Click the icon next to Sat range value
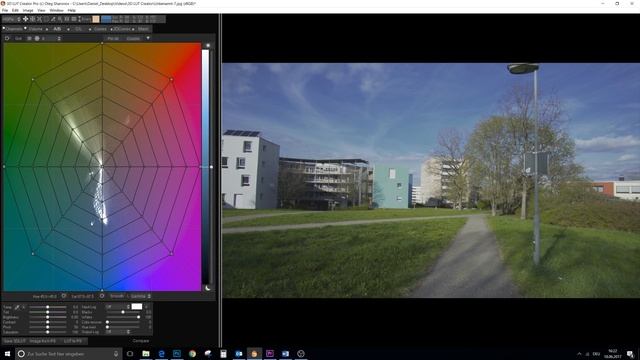This screenshot has height=360, width=640. point(102,296)
